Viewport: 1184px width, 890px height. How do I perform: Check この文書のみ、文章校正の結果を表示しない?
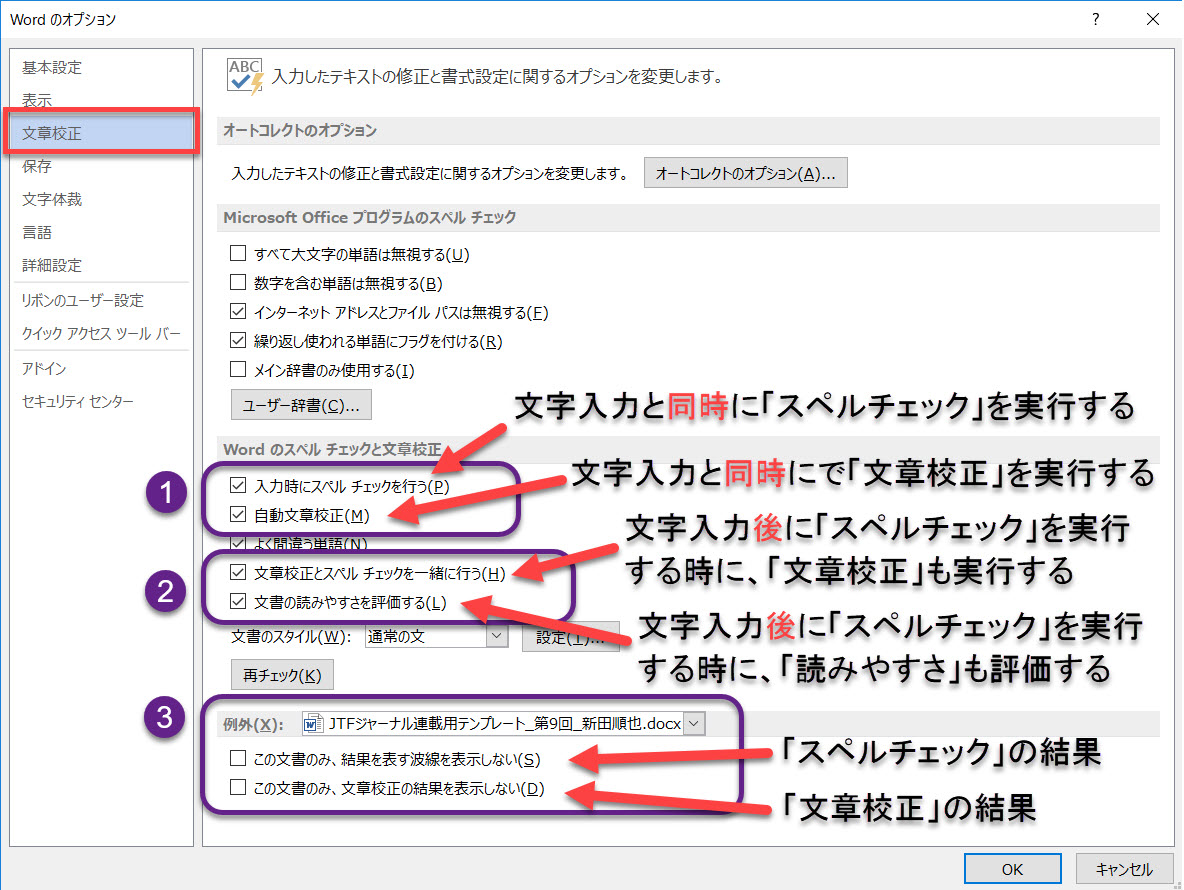238,788
